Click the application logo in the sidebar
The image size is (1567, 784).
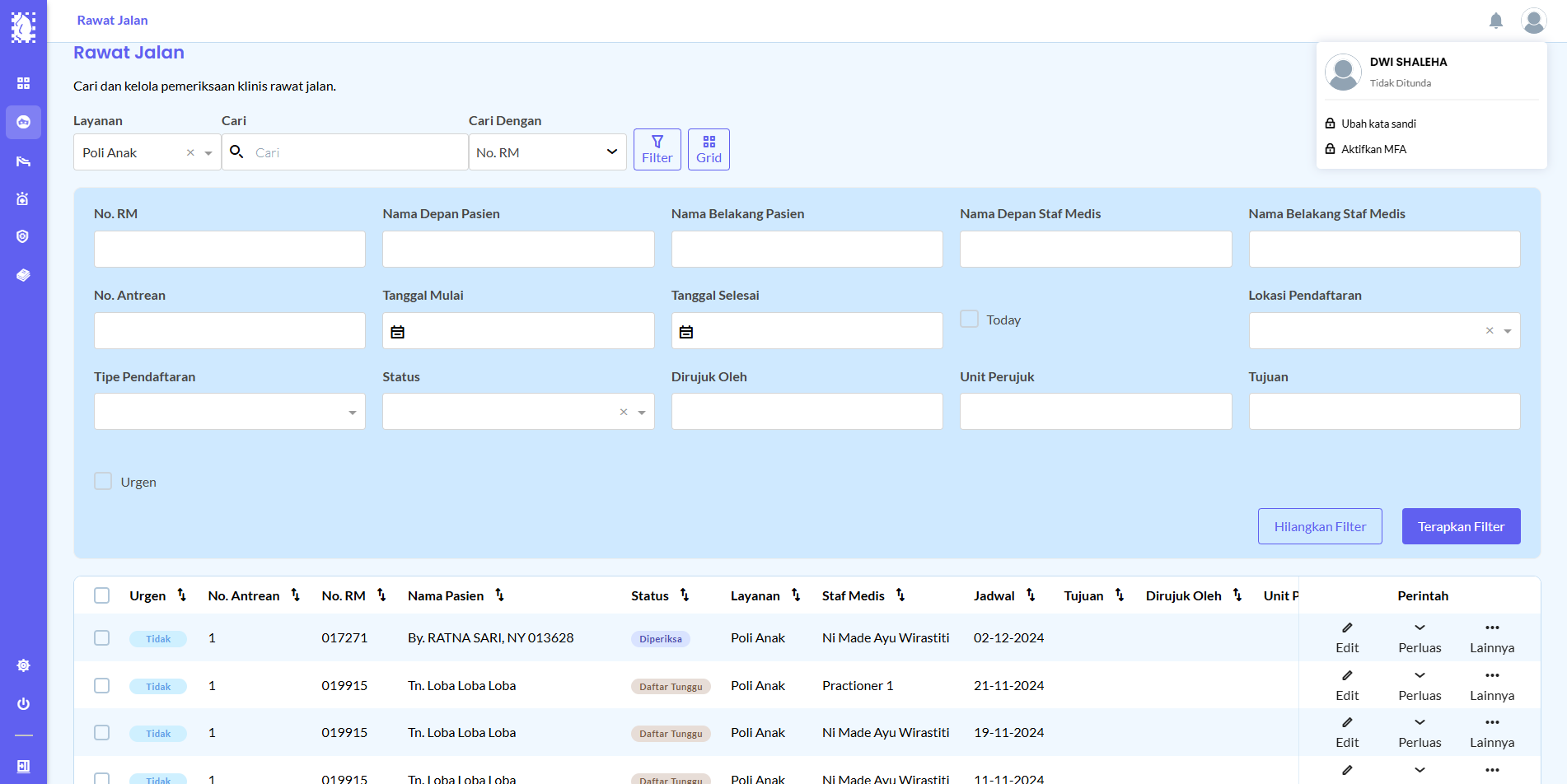(x=23, y=27)
